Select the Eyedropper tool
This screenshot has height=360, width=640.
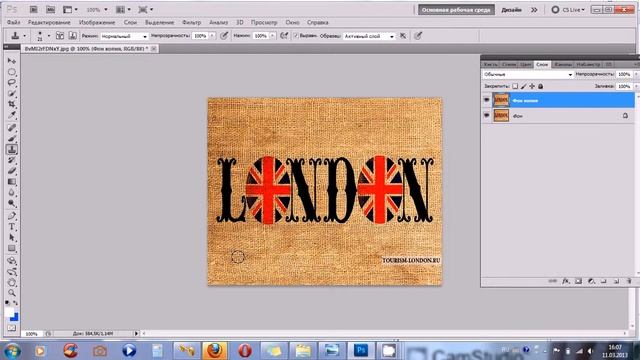(11, 116)
